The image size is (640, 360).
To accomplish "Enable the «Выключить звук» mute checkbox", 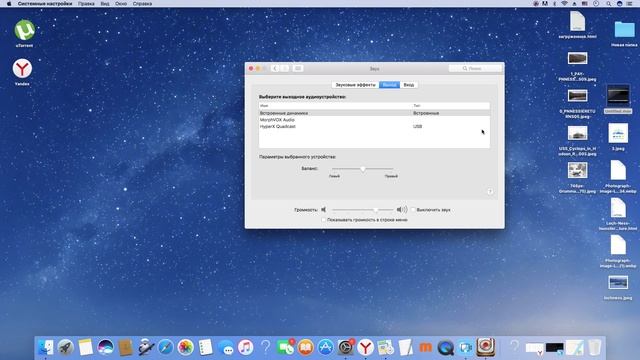I will pyautogui.click(x=413, y=210).
